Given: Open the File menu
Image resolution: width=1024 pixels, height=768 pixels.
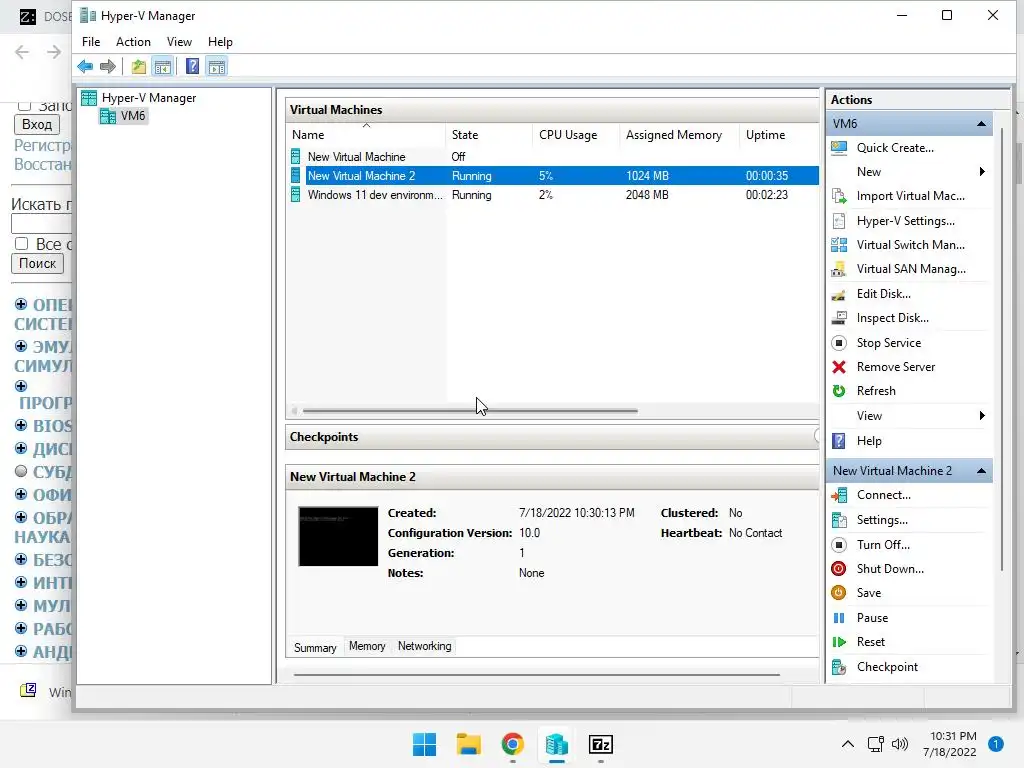Looking at the screenshot, I should pyautogui.click(x=91, y=42).
